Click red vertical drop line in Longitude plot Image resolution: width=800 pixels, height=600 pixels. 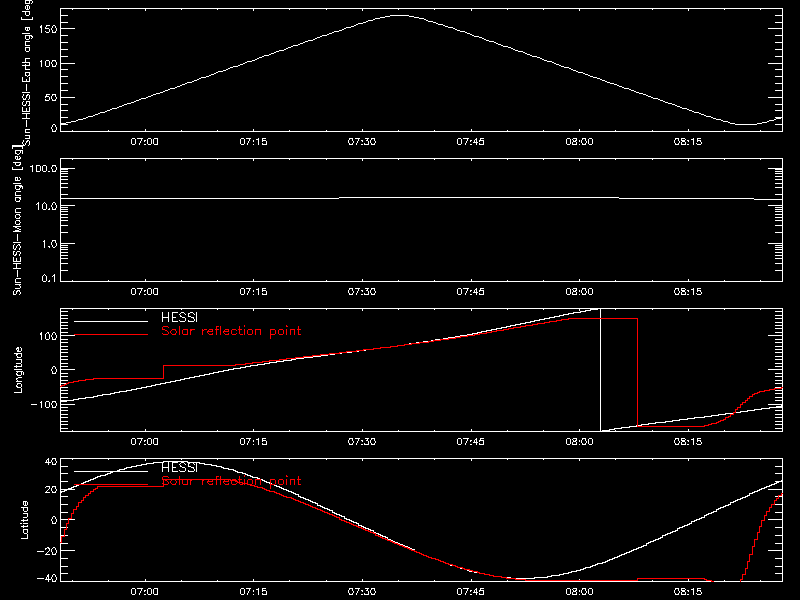point(637,372)
